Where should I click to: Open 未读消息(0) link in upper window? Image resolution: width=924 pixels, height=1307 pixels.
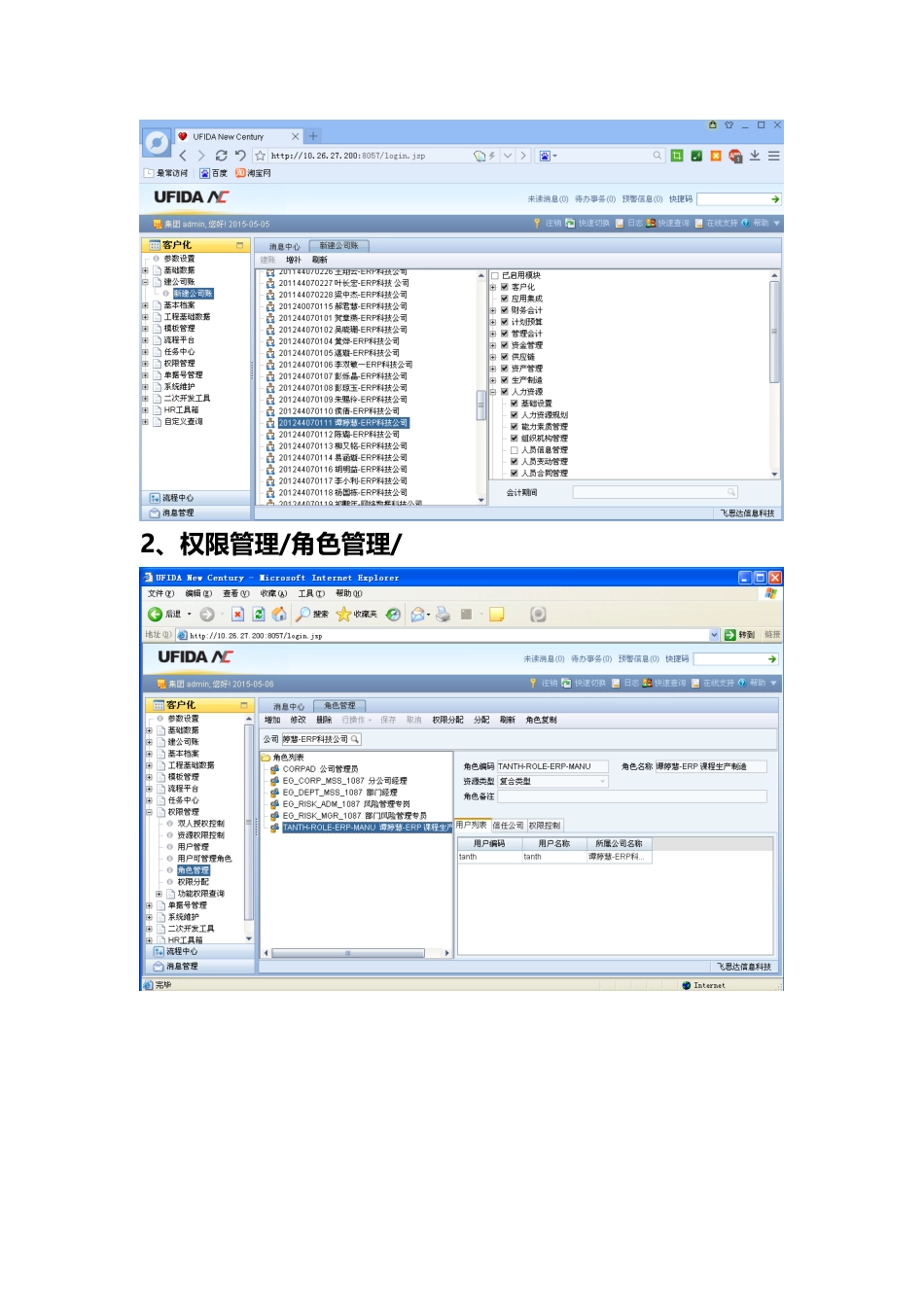pyautogui.click(x=548, y=199)
